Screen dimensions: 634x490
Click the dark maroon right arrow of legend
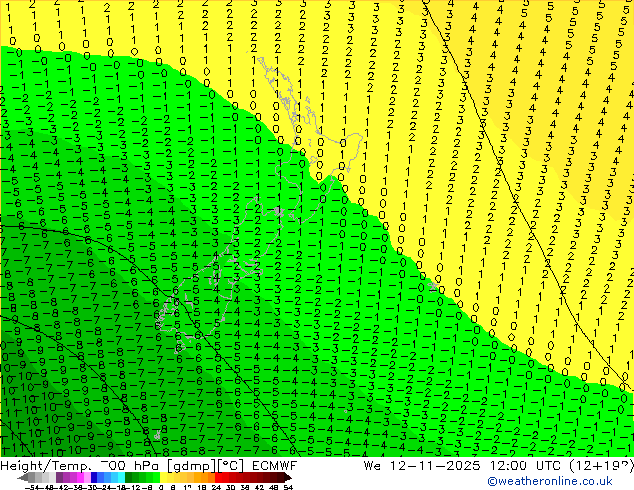(288, 477)
